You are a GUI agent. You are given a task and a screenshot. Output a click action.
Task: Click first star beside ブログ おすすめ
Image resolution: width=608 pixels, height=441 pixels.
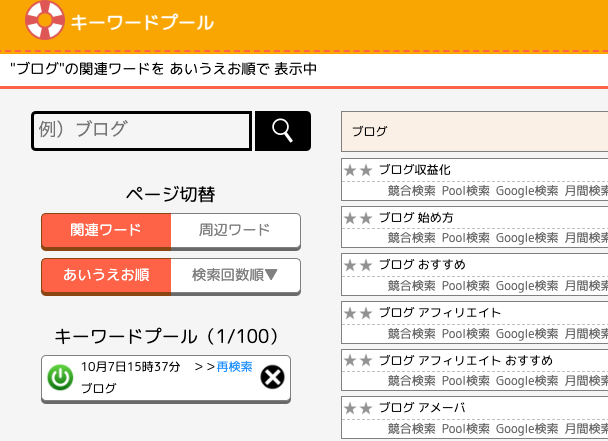pos(350,265)
